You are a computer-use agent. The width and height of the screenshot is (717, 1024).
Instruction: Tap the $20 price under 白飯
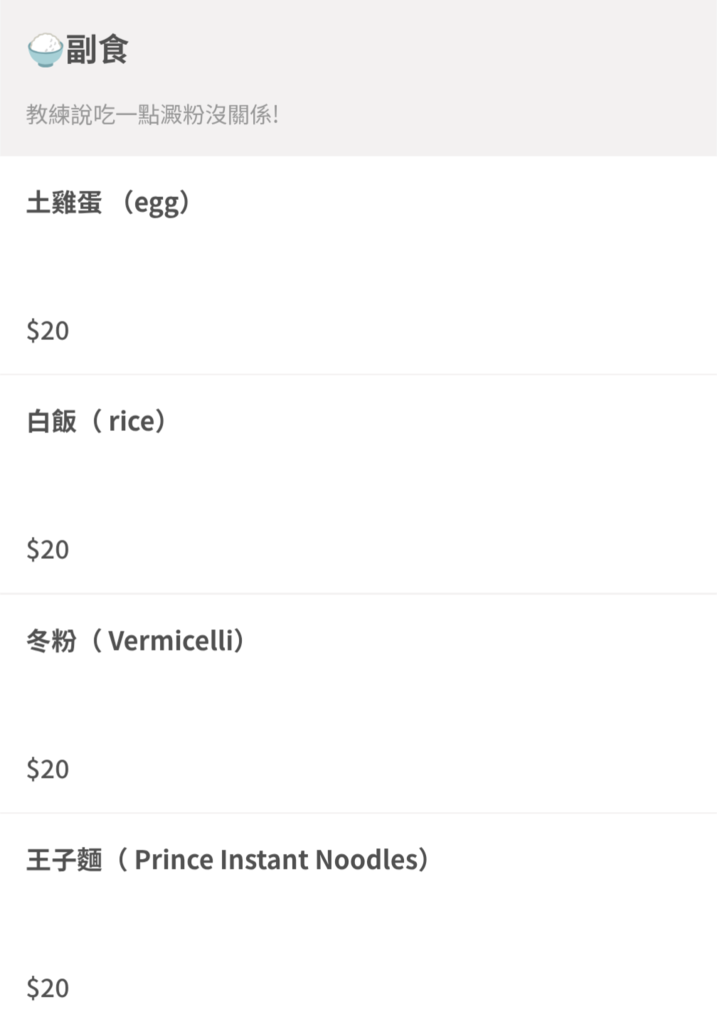point(48,550)
